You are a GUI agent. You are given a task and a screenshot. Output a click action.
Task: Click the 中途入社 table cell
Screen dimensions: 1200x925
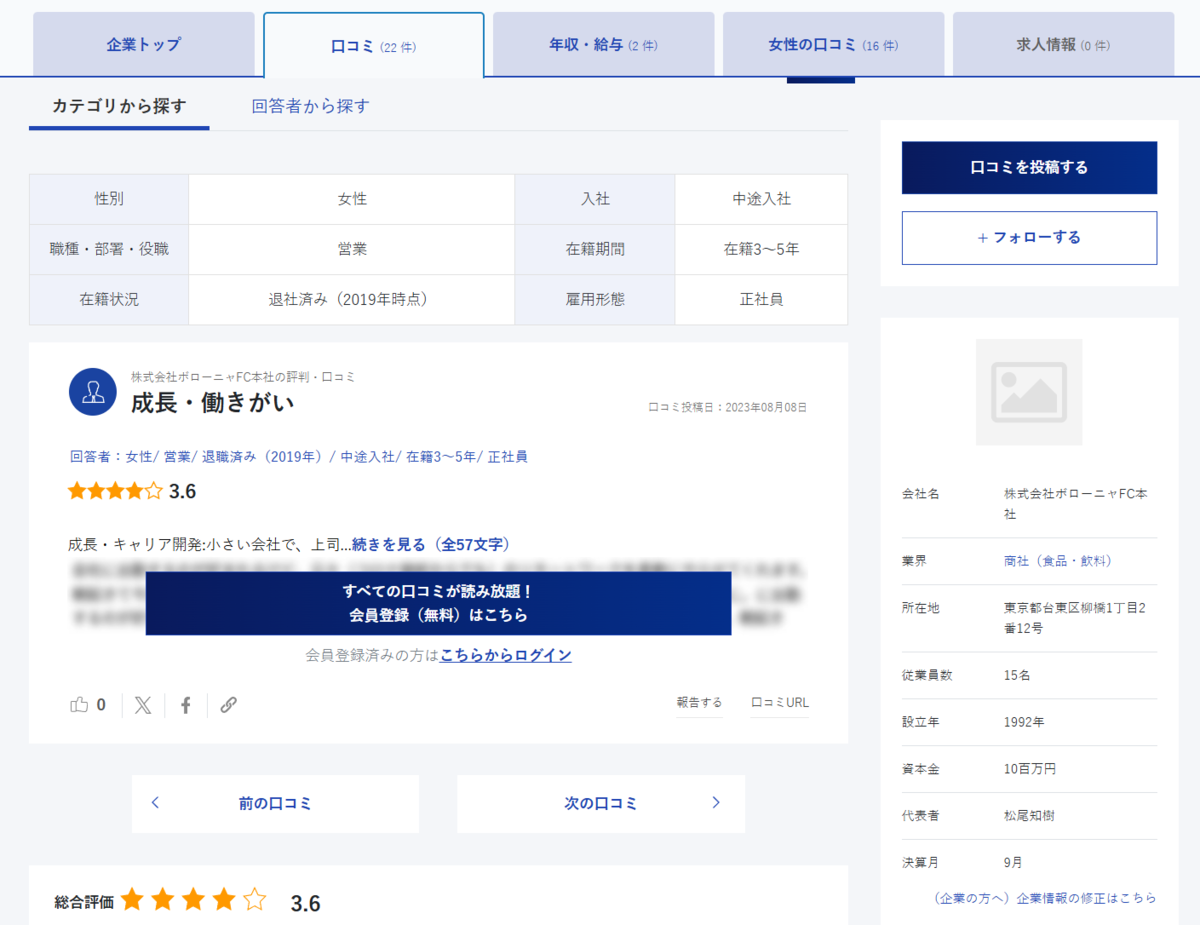click(761, 199)
